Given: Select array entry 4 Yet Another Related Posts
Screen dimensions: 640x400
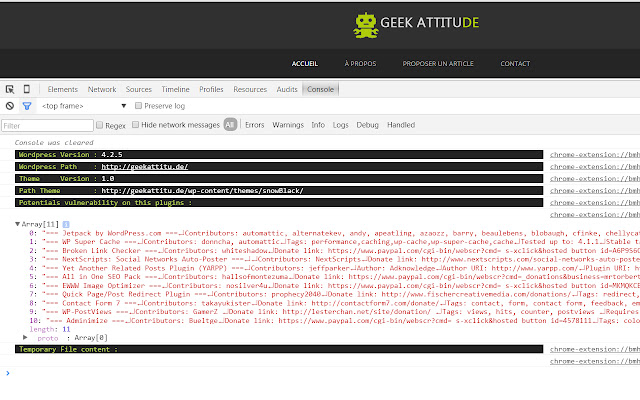Looking at the screenshot, I should [335, 268].
